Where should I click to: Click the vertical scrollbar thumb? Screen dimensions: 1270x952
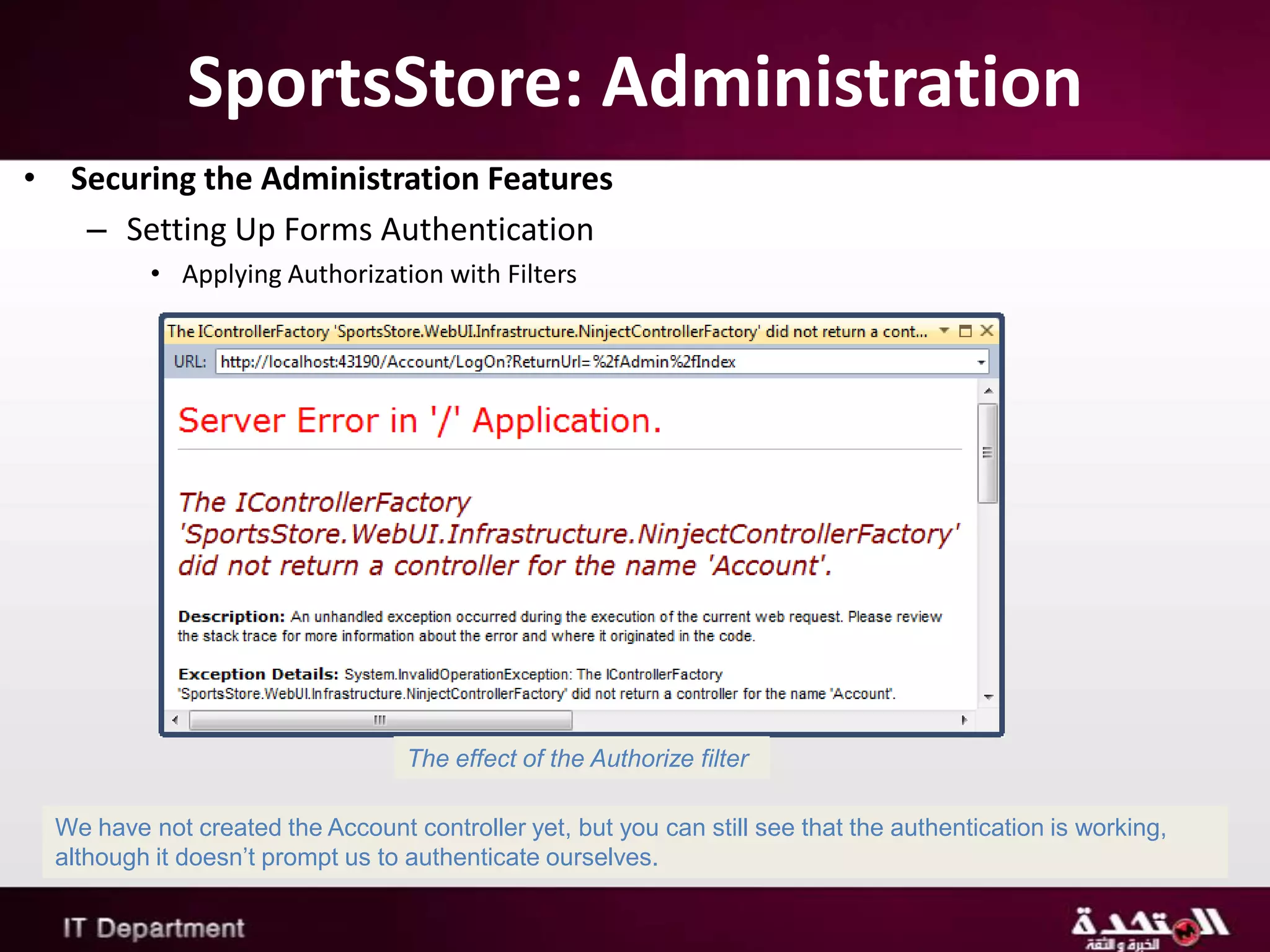click(x=988, y=453)
